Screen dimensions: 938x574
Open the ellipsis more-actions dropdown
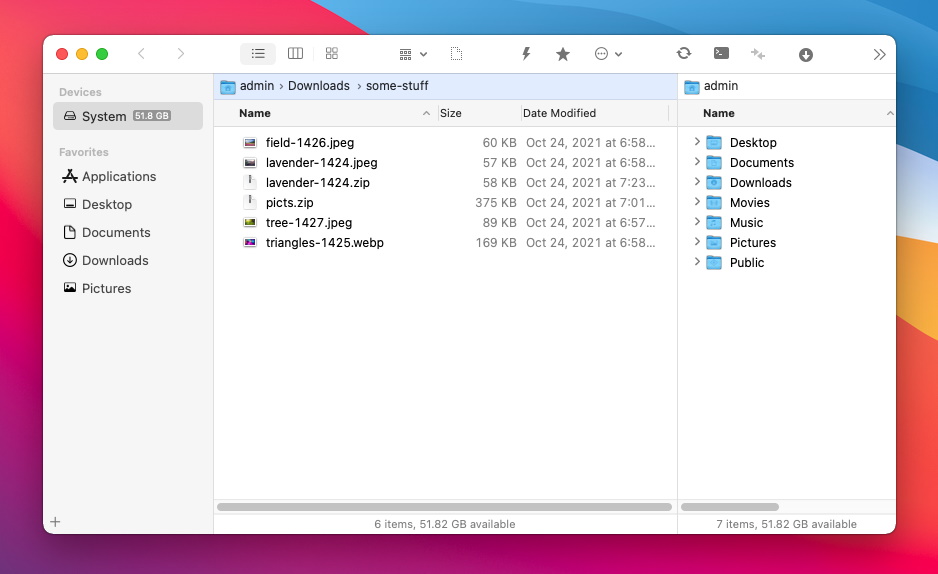pyautogui.click(x=608, y=54)
